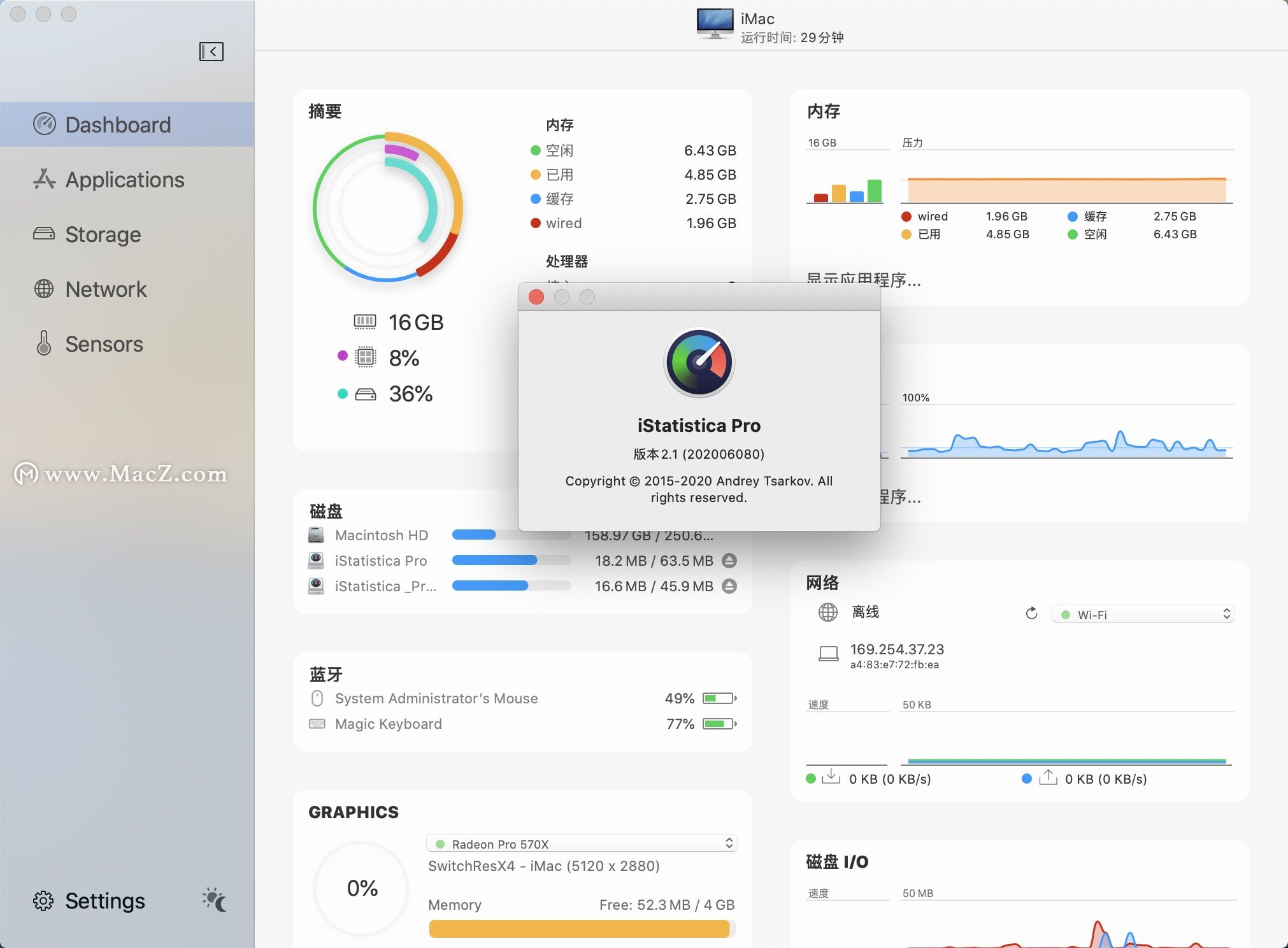The height and width of the screenshot is (948, 1288).
Task: Click the Applications icon in sidebar
Action: pyautogui.click(x=44, y=179)
